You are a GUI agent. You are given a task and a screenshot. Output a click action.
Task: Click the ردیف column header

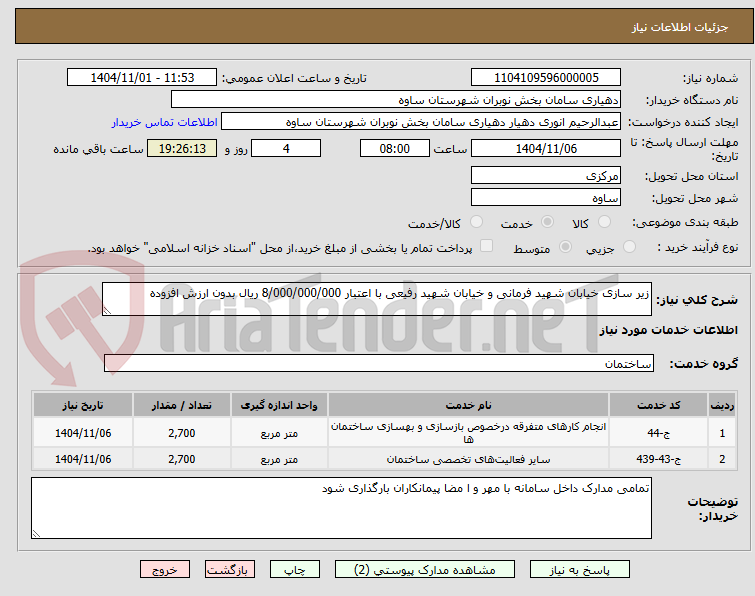[722, 405]
